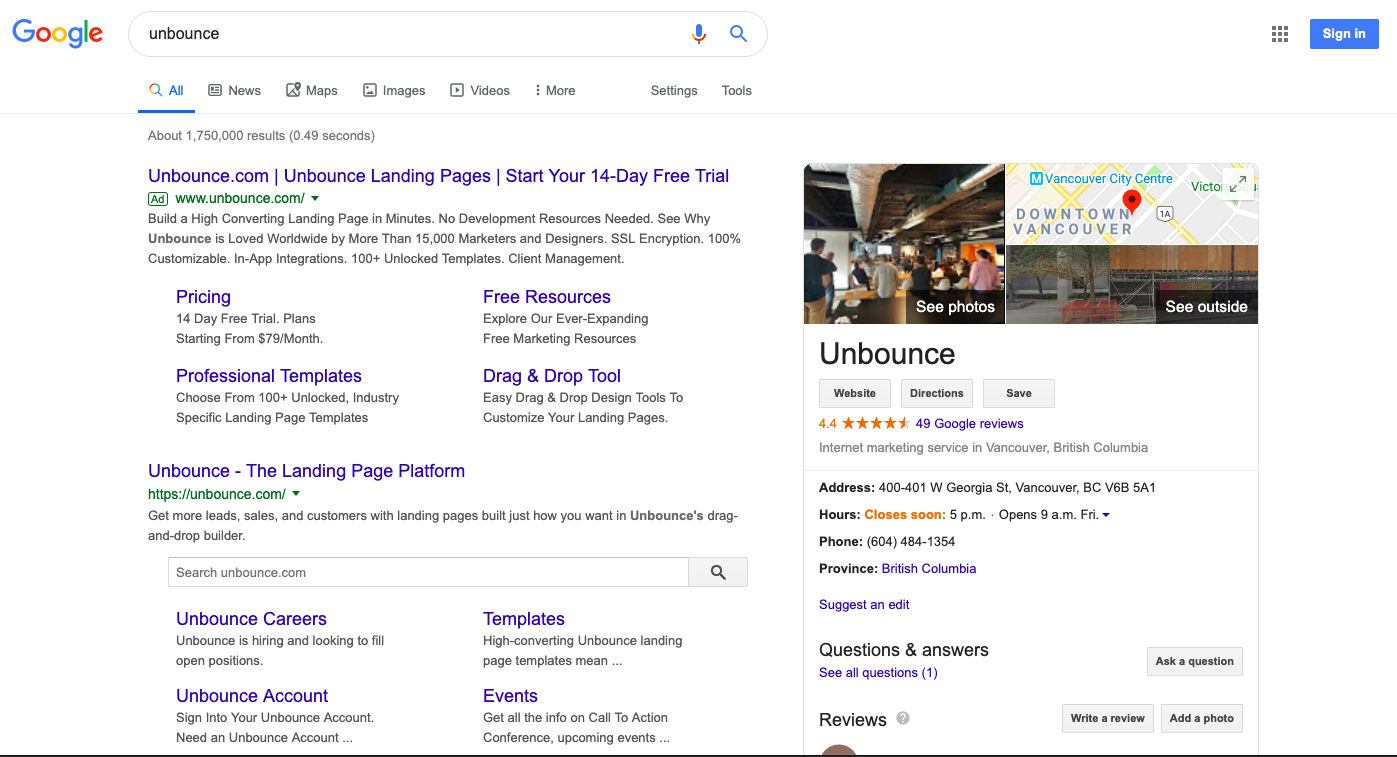This screenshot has height=757, width=1397.
Task: Click the Sign in button
Action: [1343, 34]
